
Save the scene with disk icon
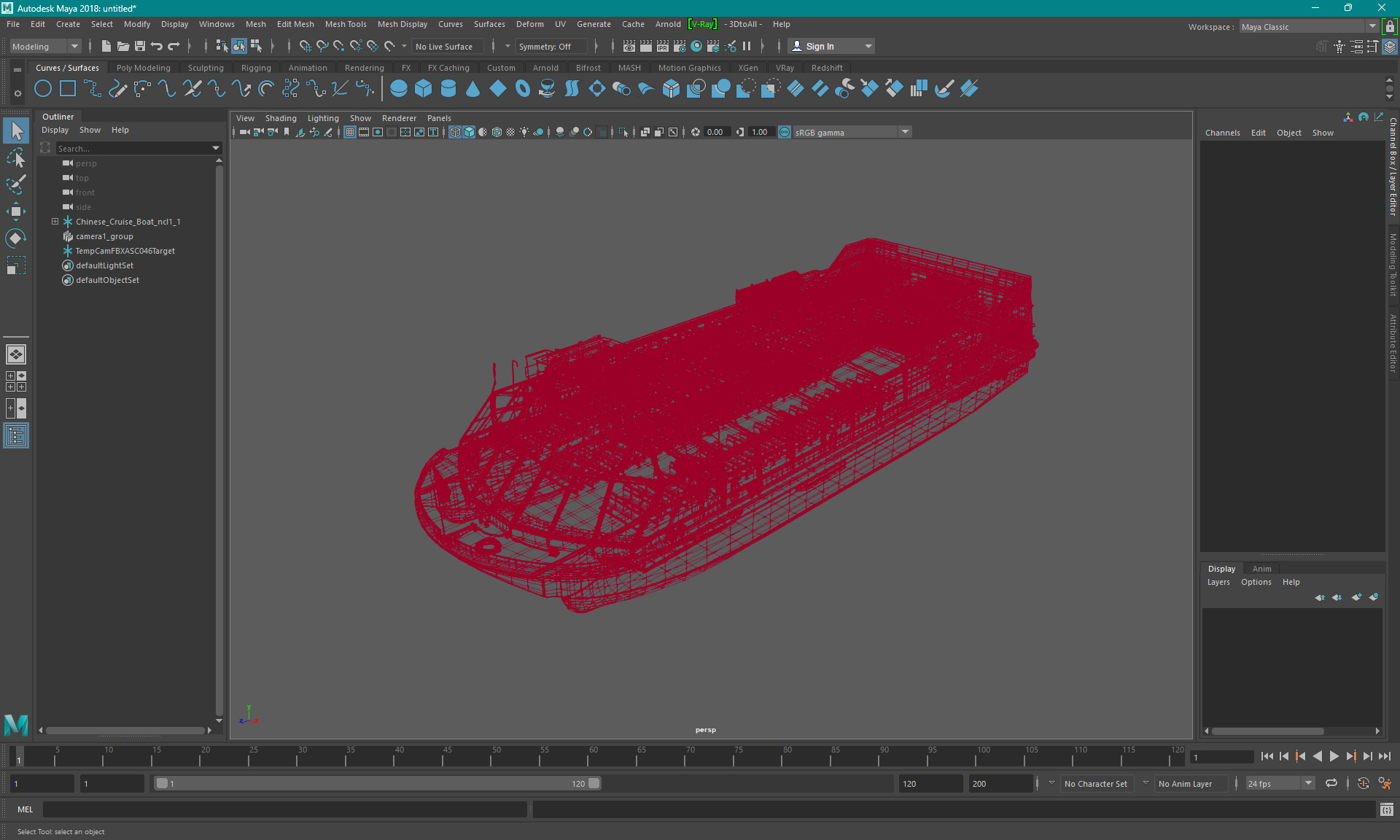pos(140,46)
